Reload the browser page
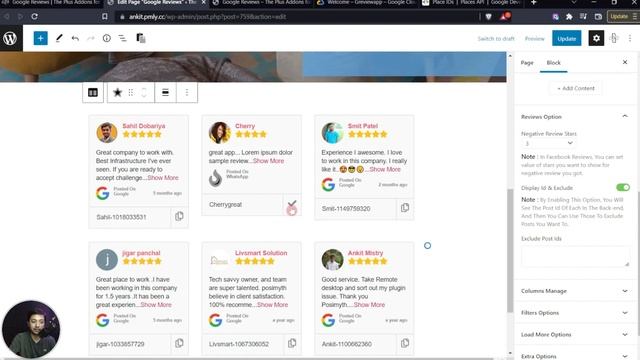This screenshot has width=640, height=360. coord(35,16)
